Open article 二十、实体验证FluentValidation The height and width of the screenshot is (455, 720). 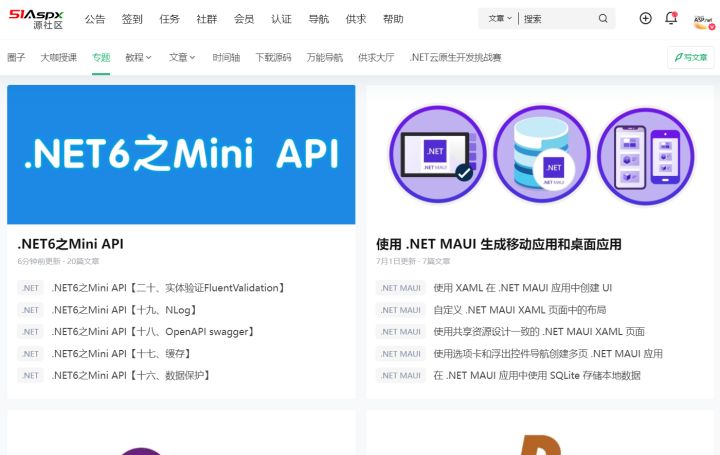point(169,288)
